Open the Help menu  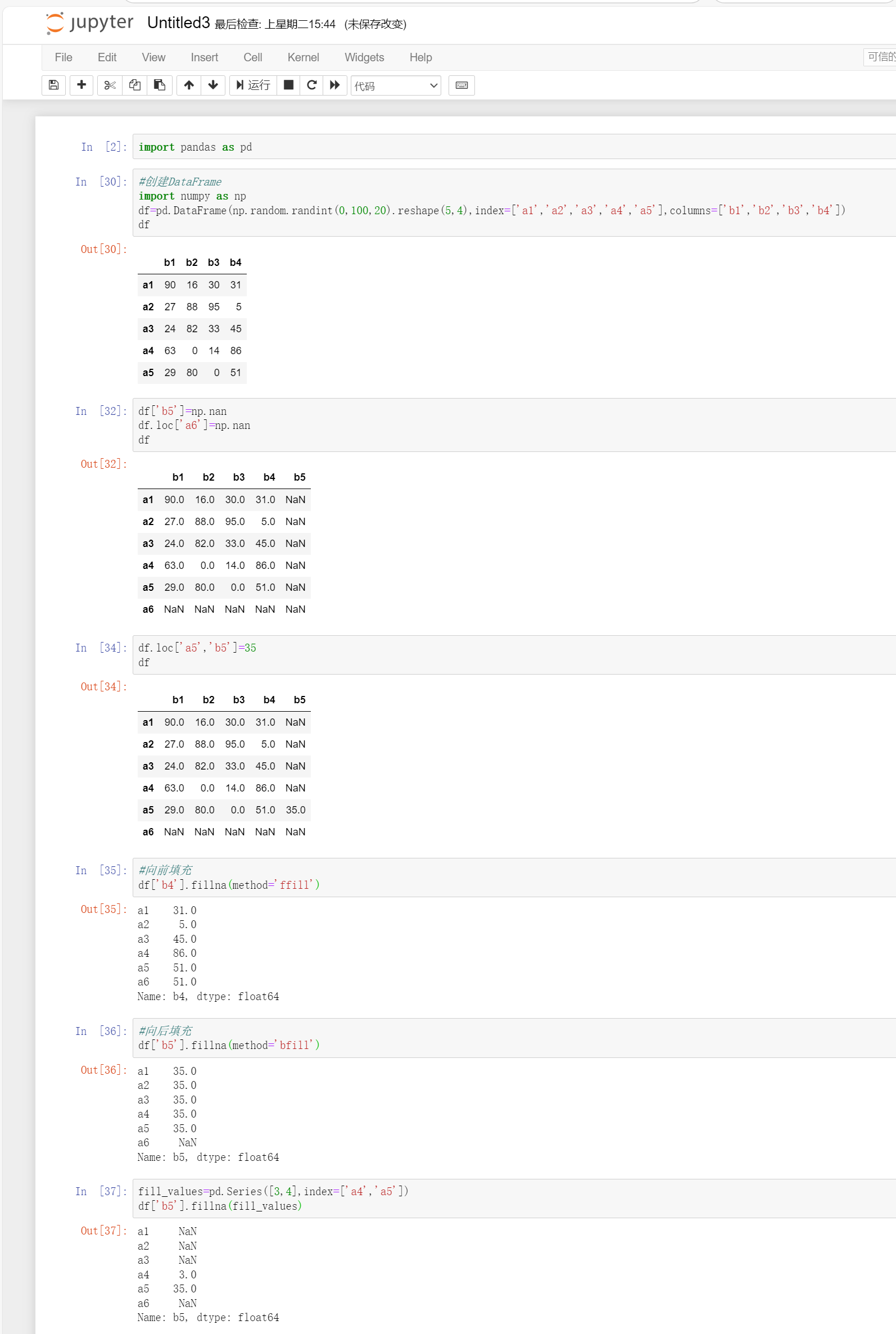pos(420,57)
